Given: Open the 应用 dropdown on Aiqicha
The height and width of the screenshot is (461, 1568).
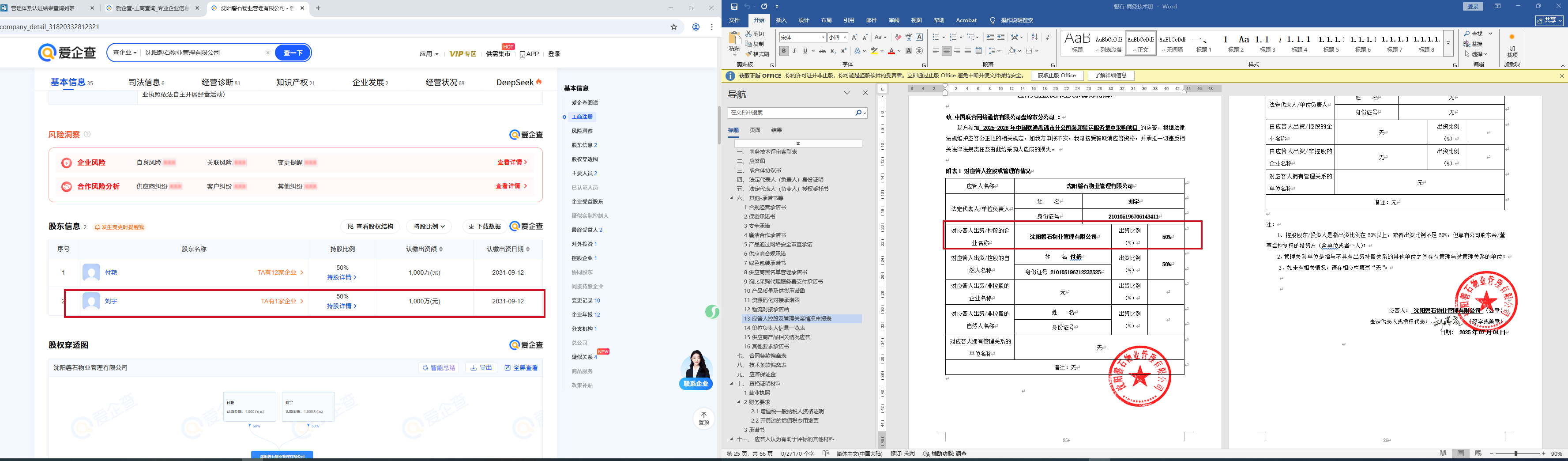Looking at the screenshot, I should (x=429, y=53).
